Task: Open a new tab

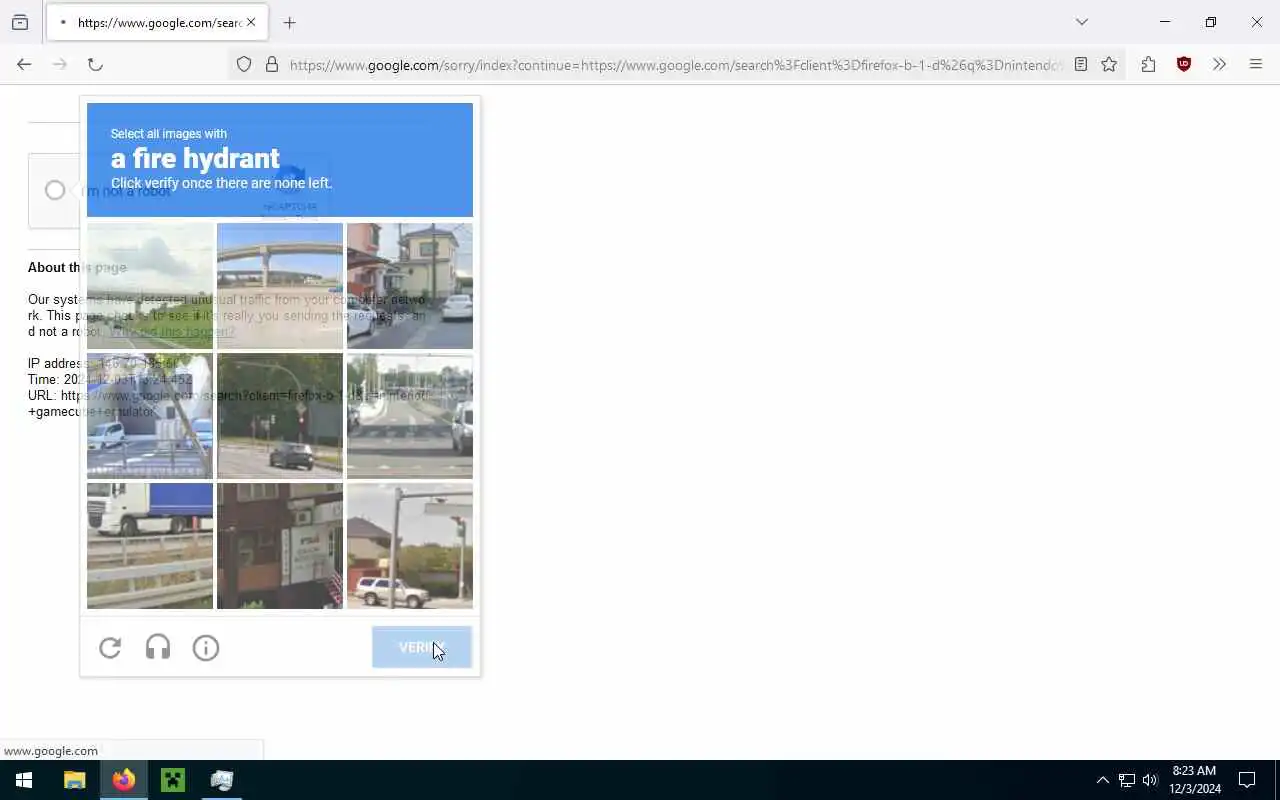Action: 290,22
